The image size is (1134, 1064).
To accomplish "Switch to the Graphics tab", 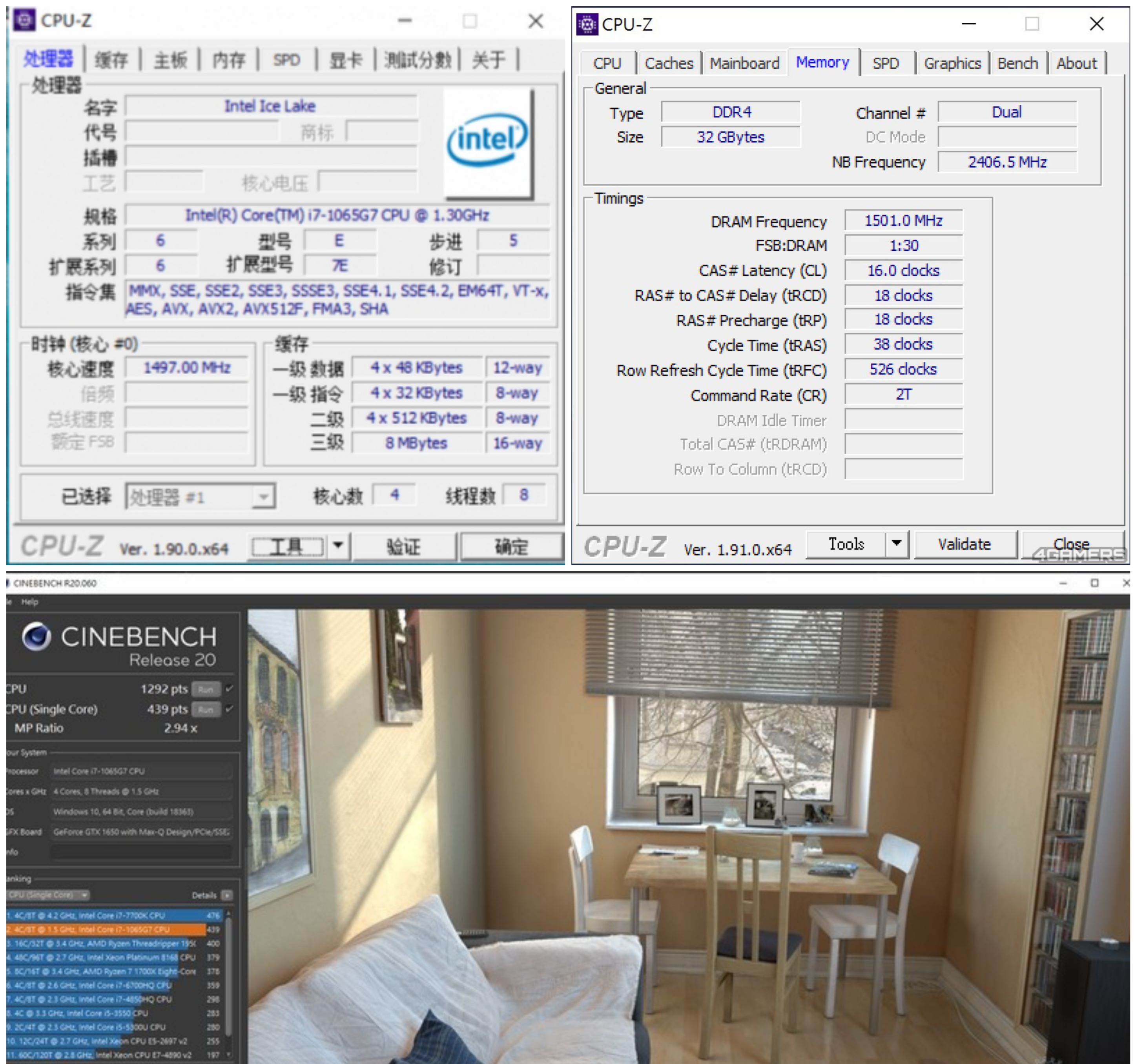I will click(953, 63).
